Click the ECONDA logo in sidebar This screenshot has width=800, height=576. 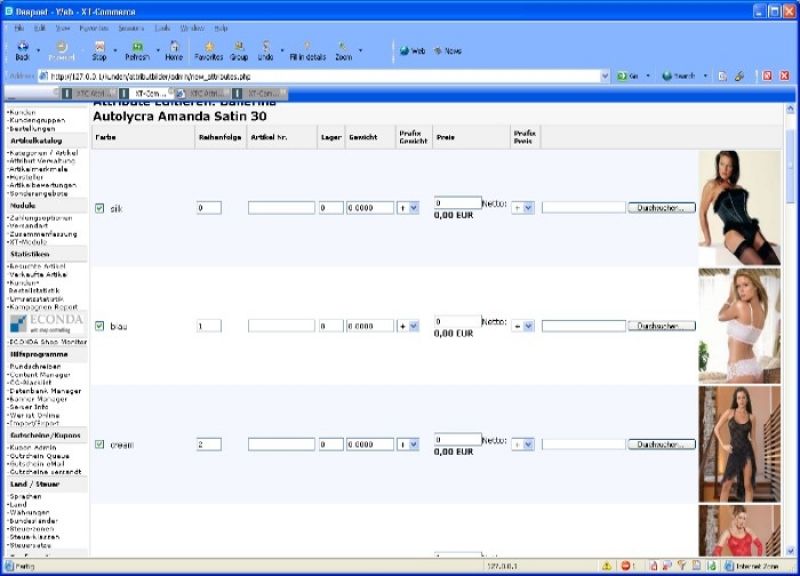coord(46,323)
